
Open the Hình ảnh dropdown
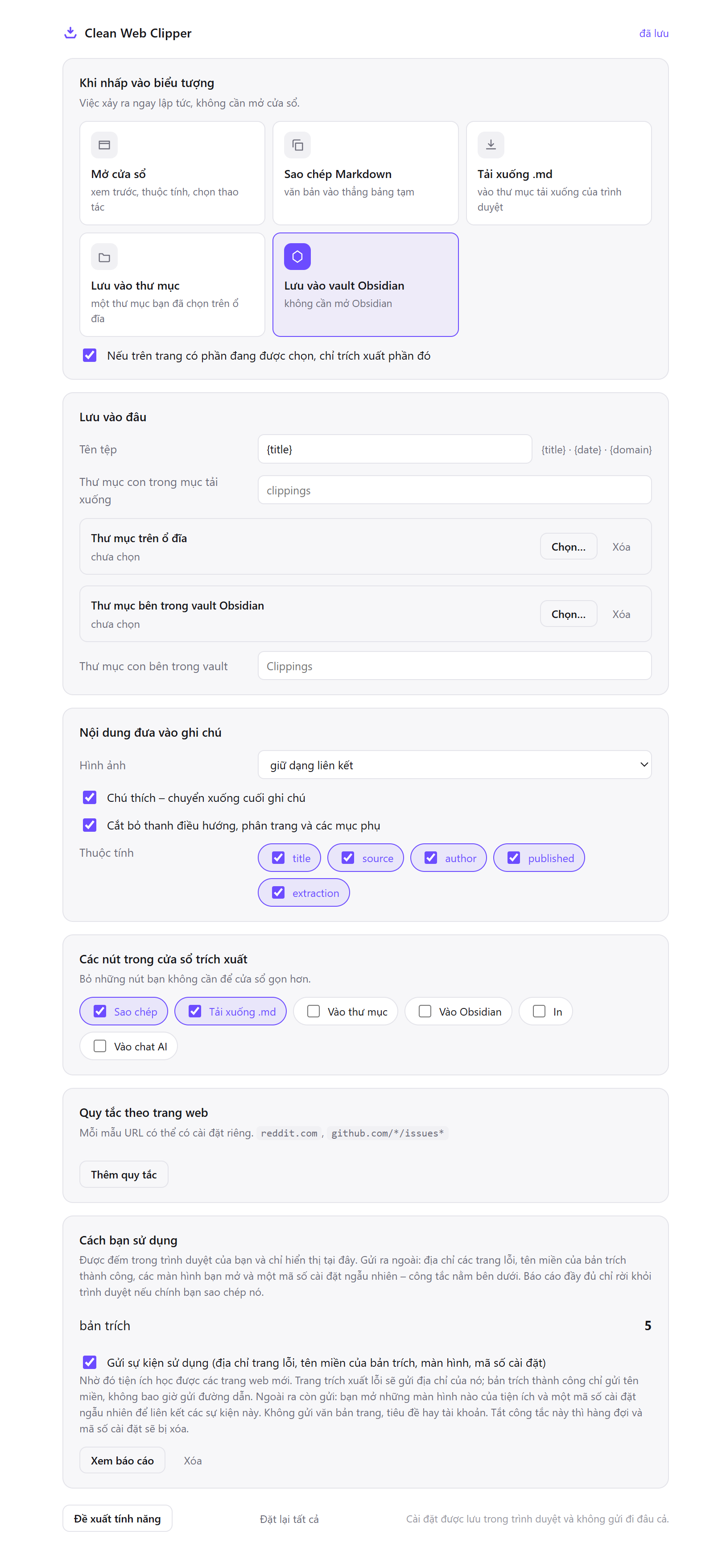pos(454,764)
